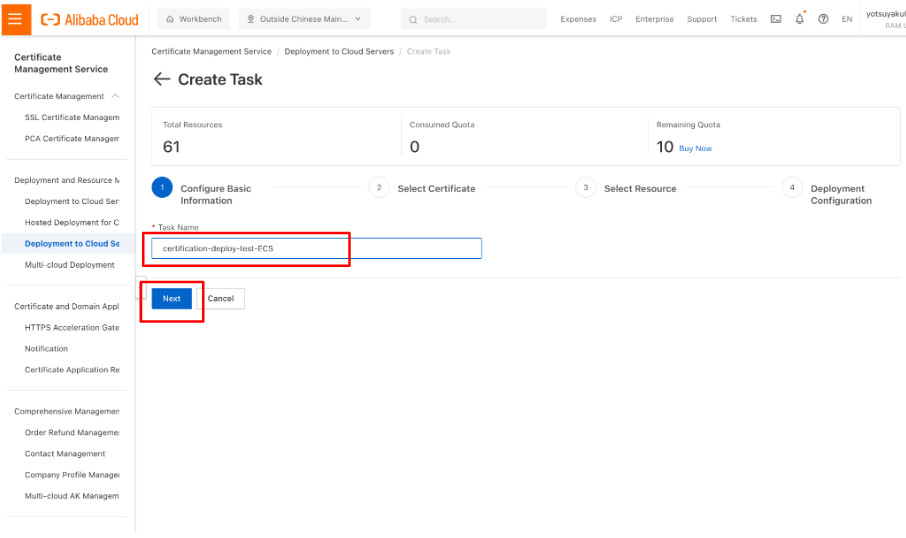Viewport: 906px width, 538px height.
Task: Go to Certificate Management Service breadcrumb
Action: 211,51
